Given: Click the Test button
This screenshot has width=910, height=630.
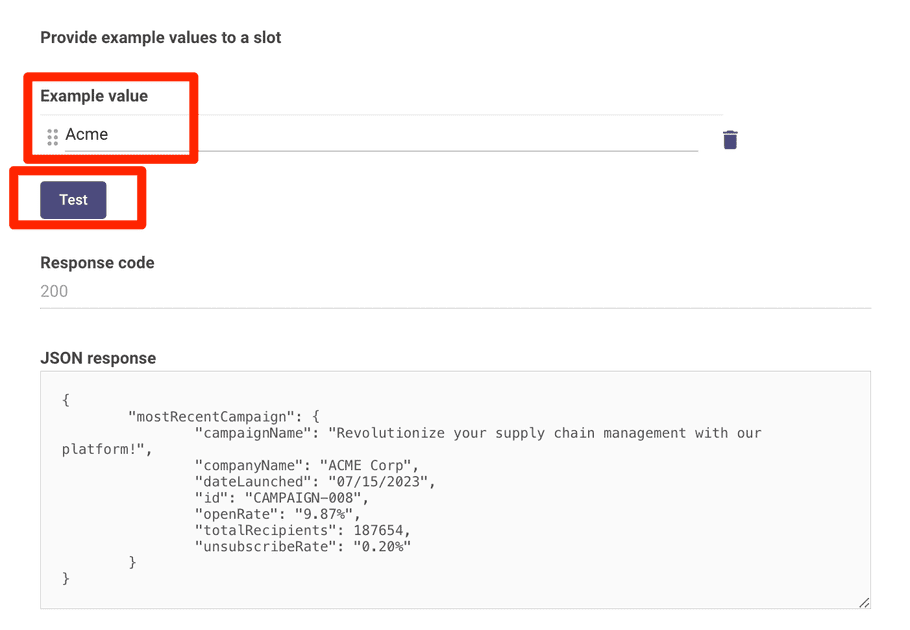Looking at the screenshot, I should tap(73, 200).
